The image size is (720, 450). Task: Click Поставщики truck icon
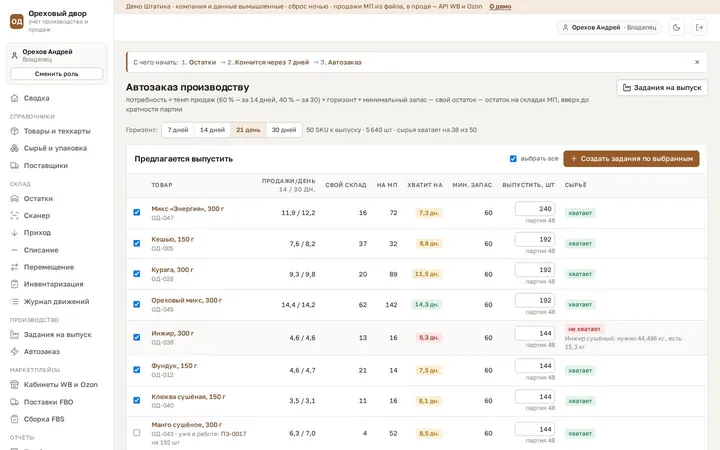click(15, 165)
